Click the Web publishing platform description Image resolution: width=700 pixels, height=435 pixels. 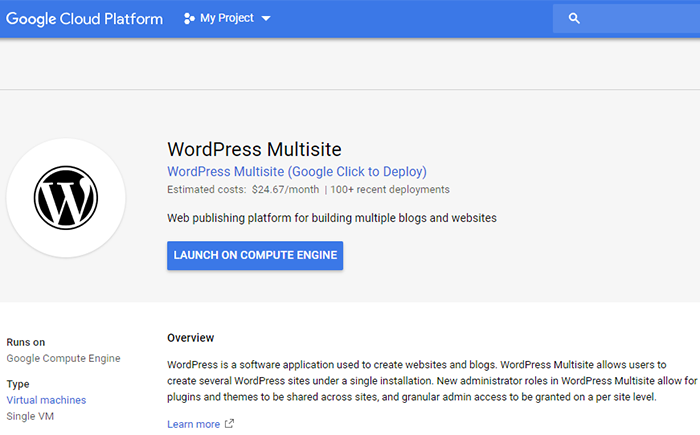point(332,218)
